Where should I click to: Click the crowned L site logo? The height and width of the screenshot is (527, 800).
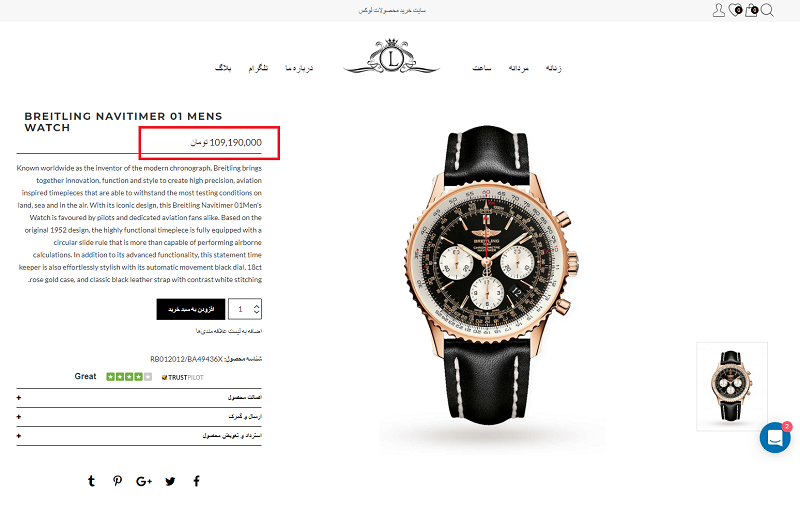pos(391,57)
